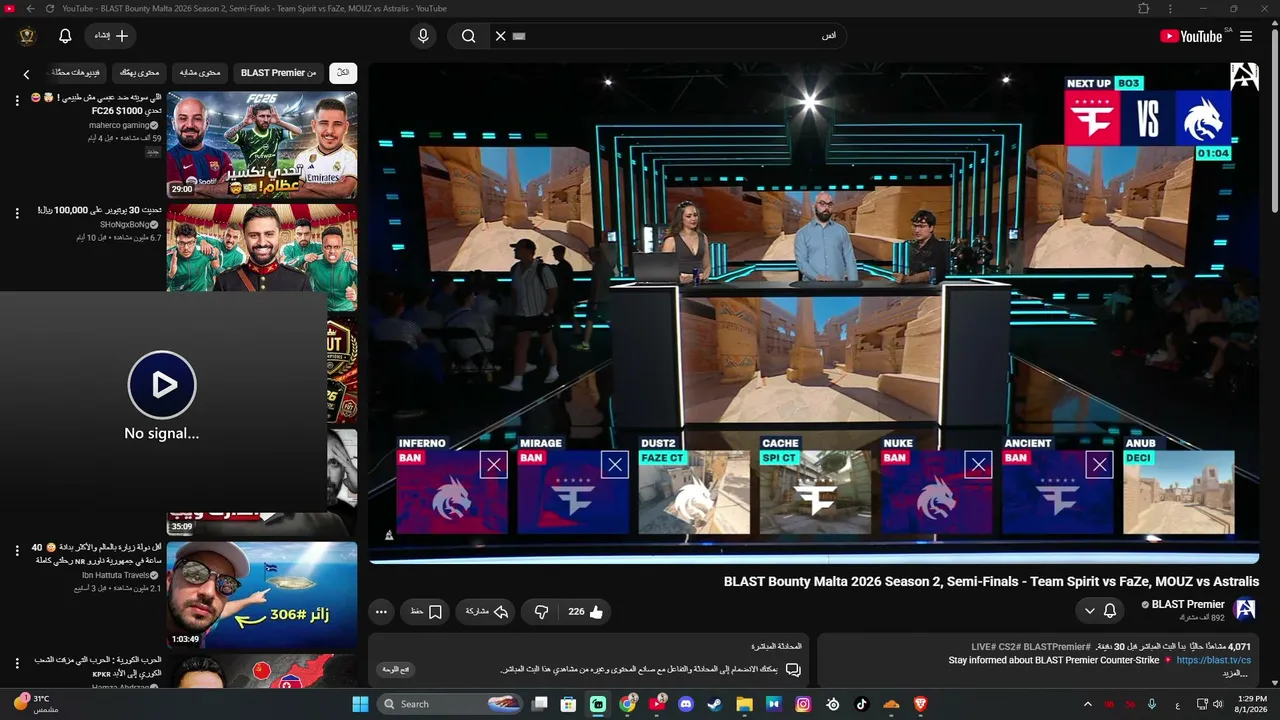Submit search using the magnifier button
Viewport: 1280px width, 720px height.
468,36
